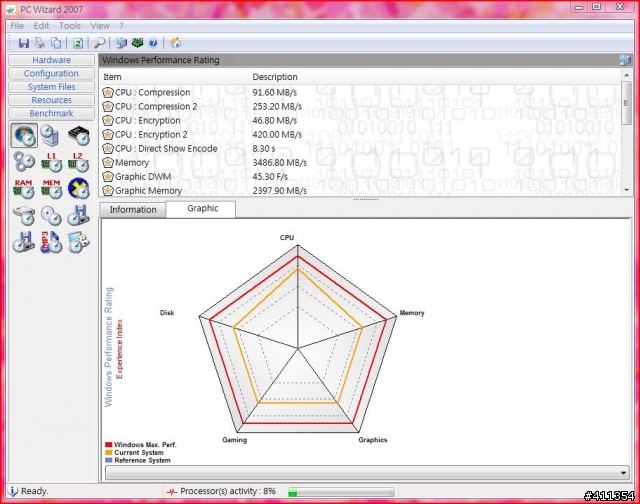Select the CD/DVD drive benchmark icon

tap(51, 215)
